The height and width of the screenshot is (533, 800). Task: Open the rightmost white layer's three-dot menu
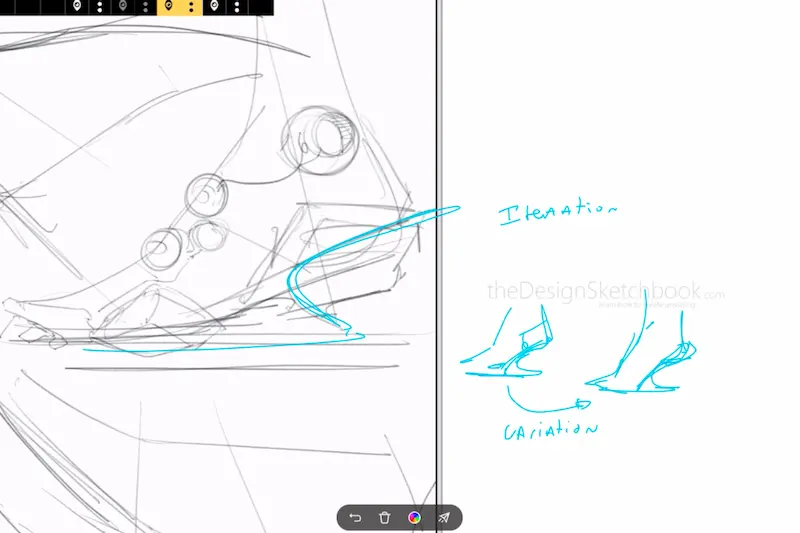point(237,7)
